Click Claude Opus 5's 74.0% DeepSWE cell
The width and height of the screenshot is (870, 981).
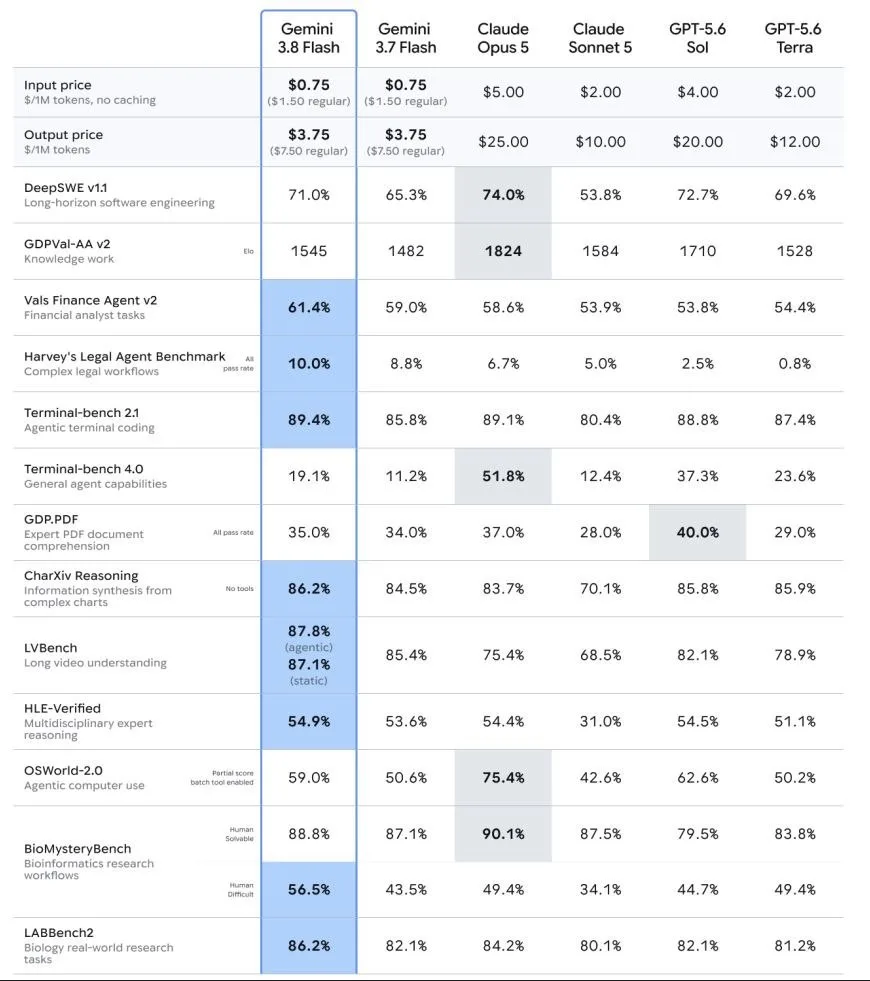(503, 195)
